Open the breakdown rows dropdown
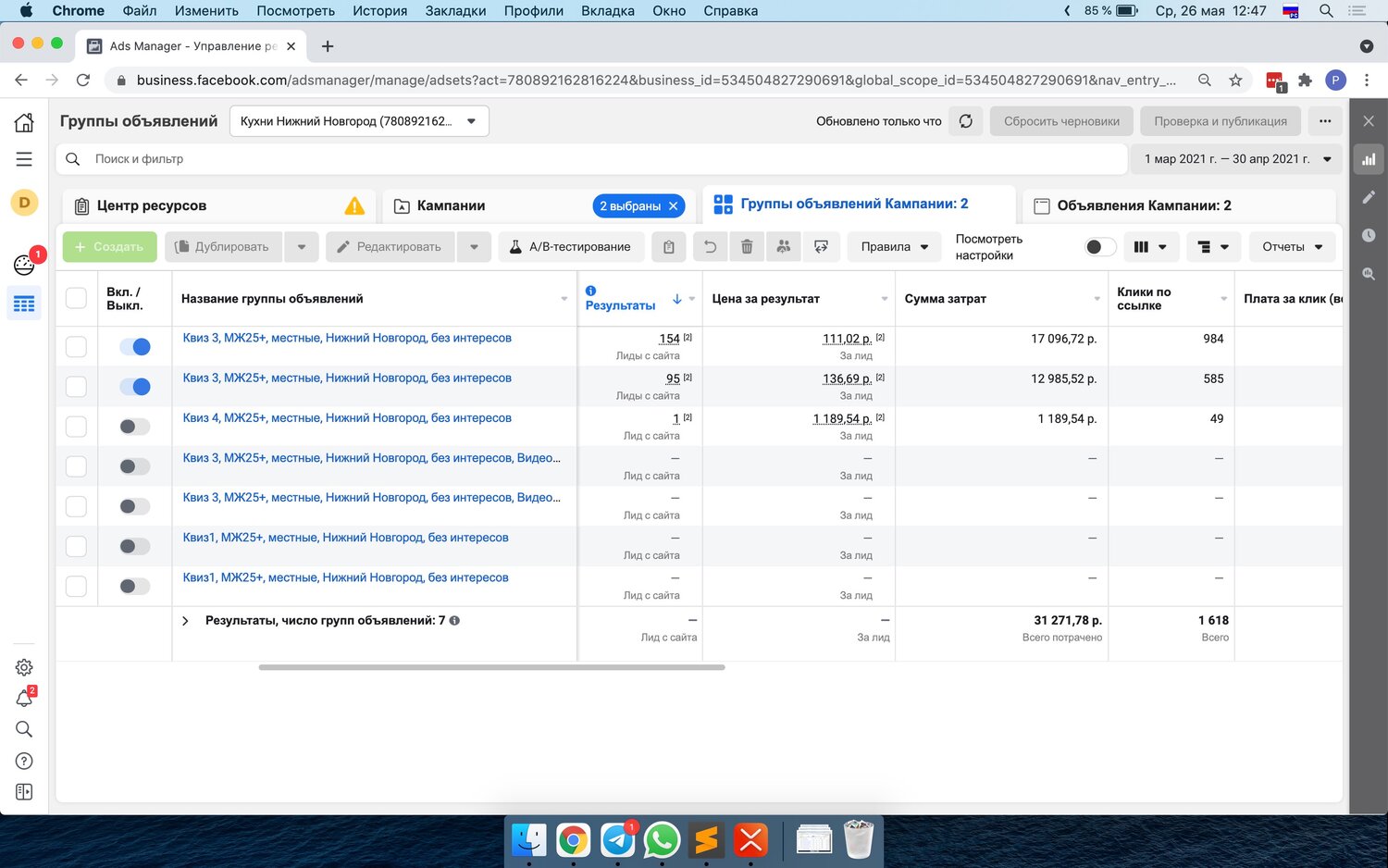 click(1213, 247)
